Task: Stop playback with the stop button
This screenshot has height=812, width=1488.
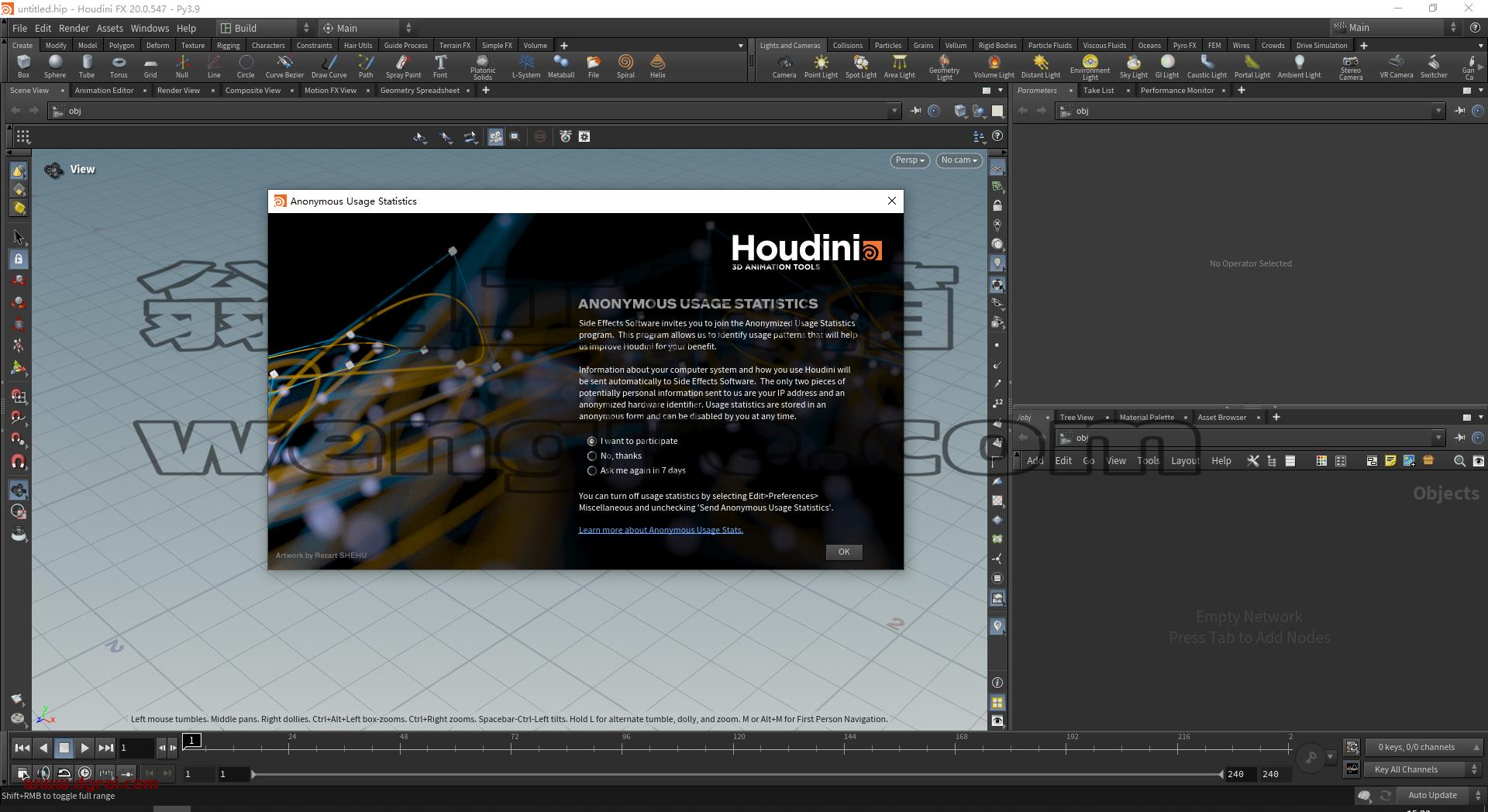Action: pyautogui.click(x=64, y=748)
